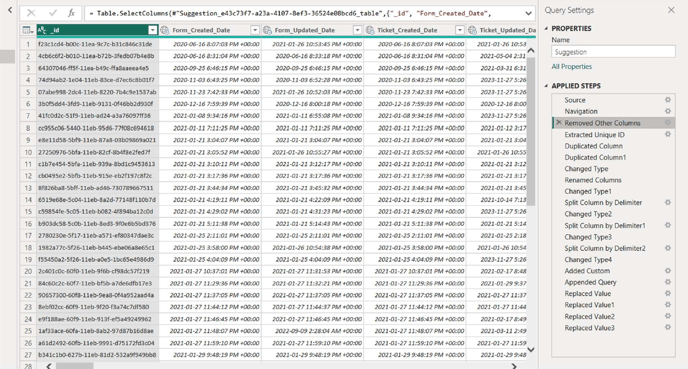The width and height of the screenshot is (688, 369).
Task: Click the horizontal scrollbar left arrow
Action: tap(49, 366)
